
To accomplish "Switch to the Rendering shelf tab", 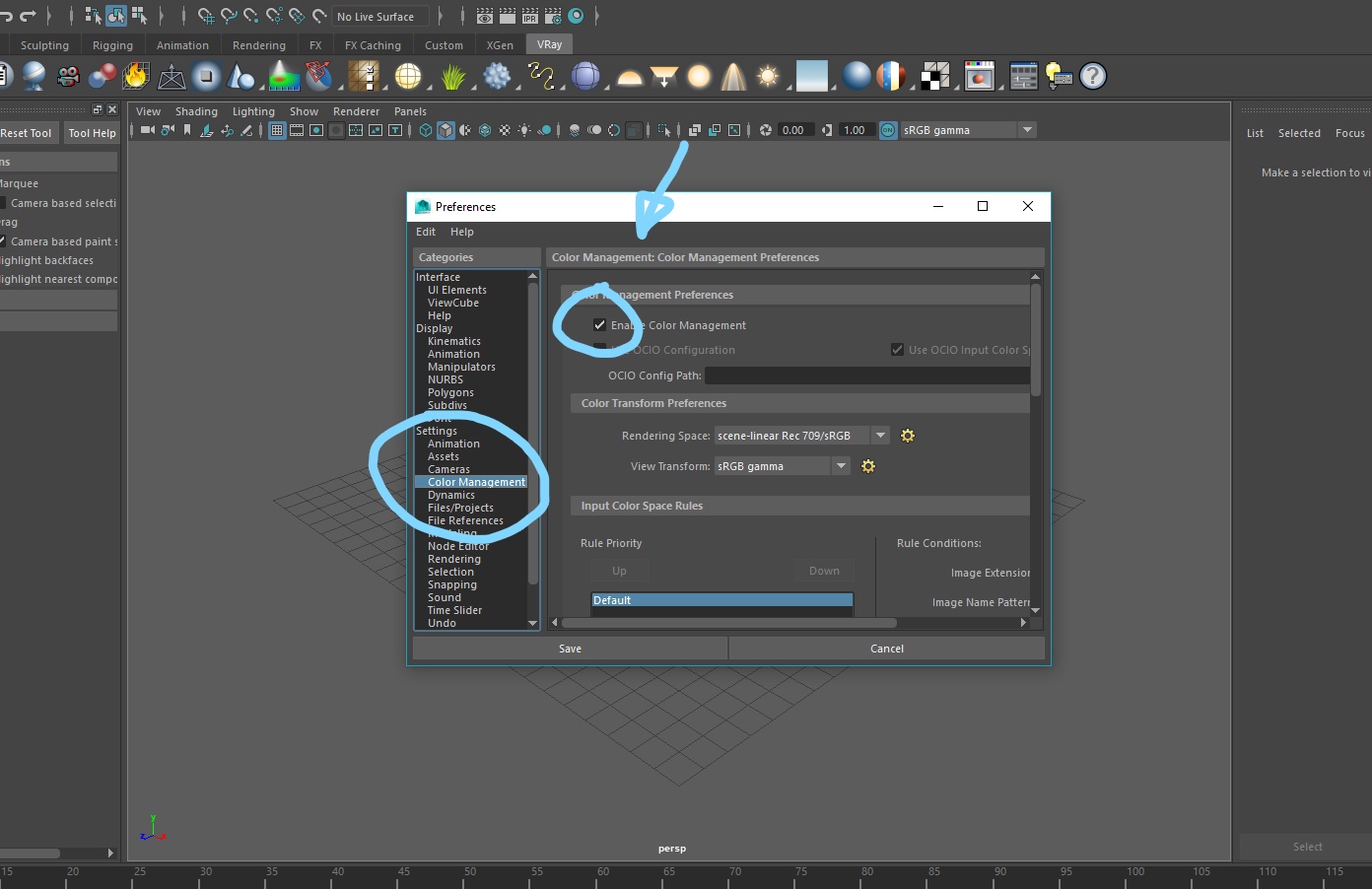I will [x=258, y=45].
